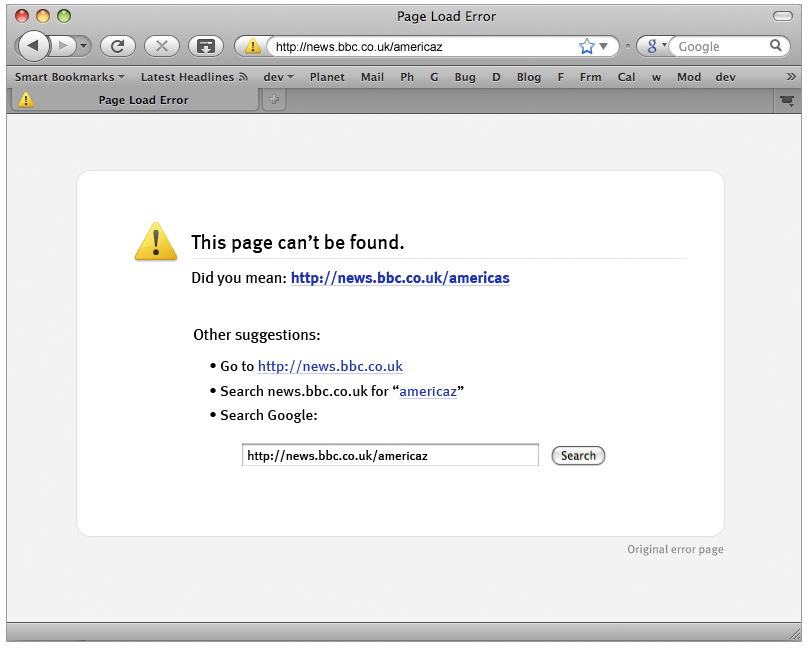Click the Back navigation button
The width and height of the screenshot is (810, 651).
[33, 46]
